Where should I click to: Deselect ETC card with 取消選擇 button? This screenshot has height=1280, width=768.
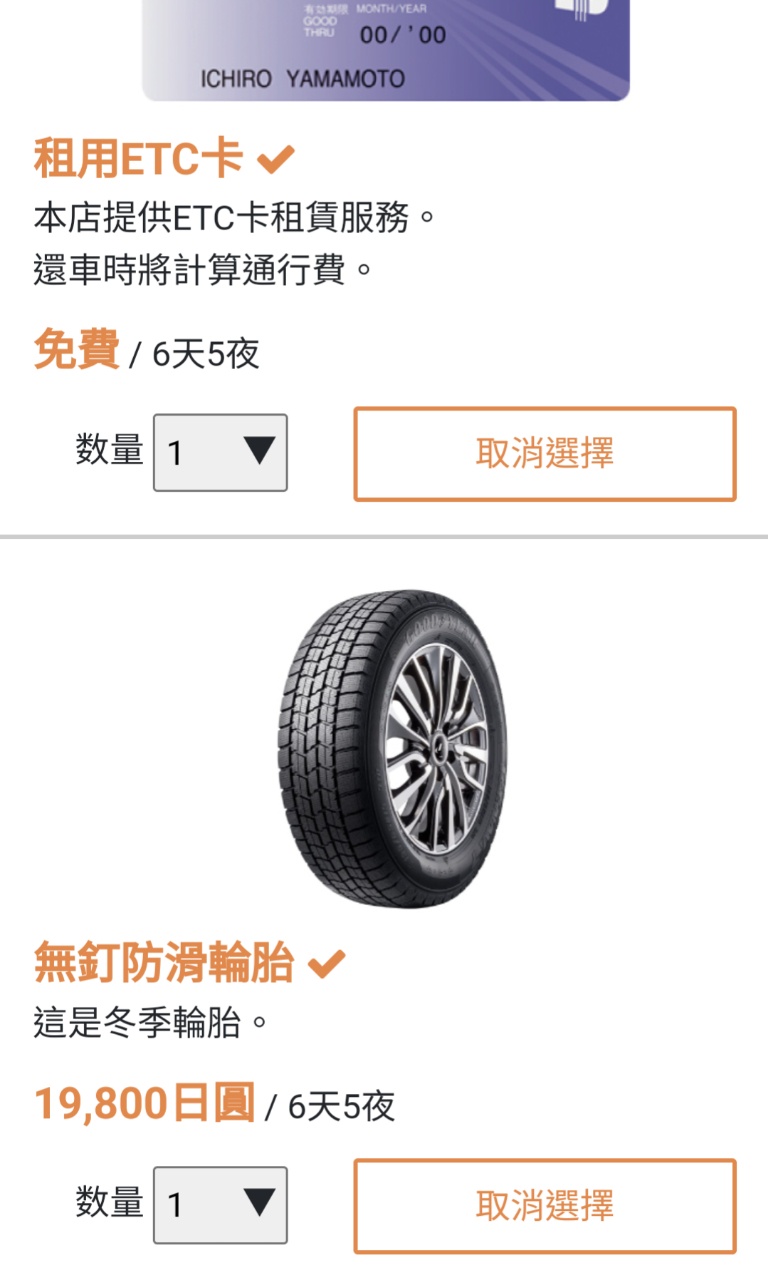click(x=545, y=454)
